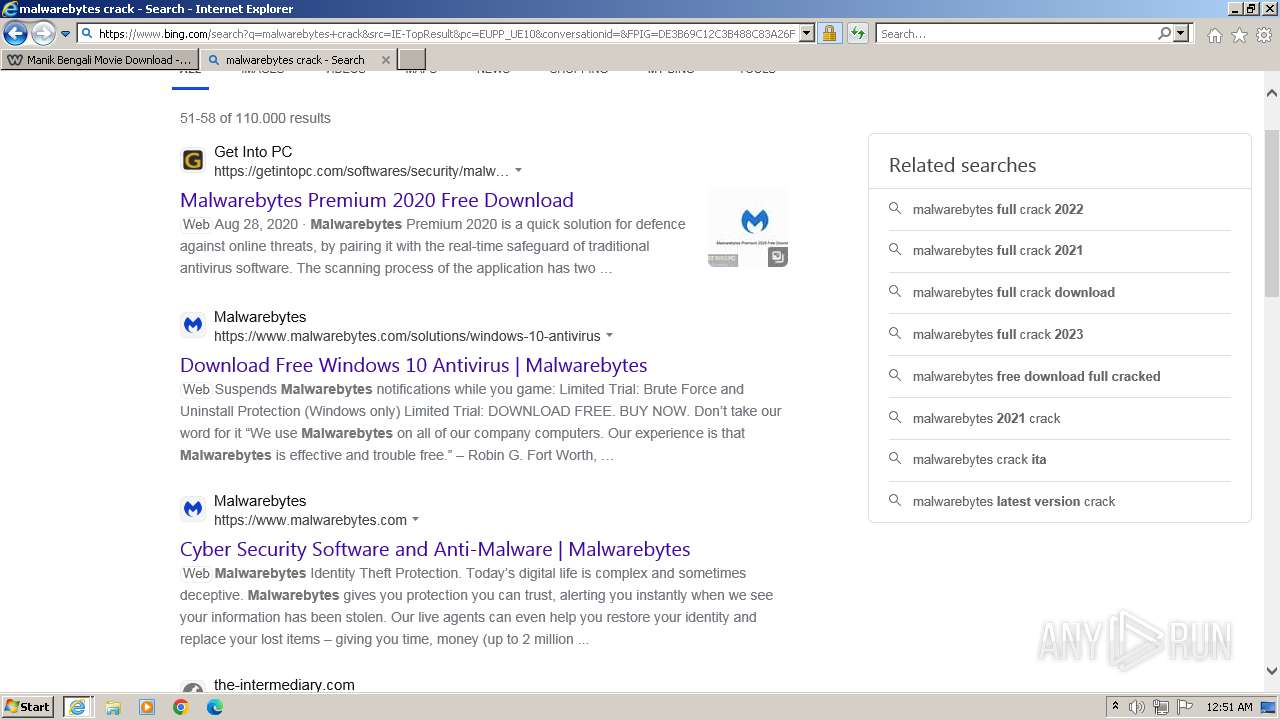Launch Microsoft Edge from the taskbar

(215, 707)
